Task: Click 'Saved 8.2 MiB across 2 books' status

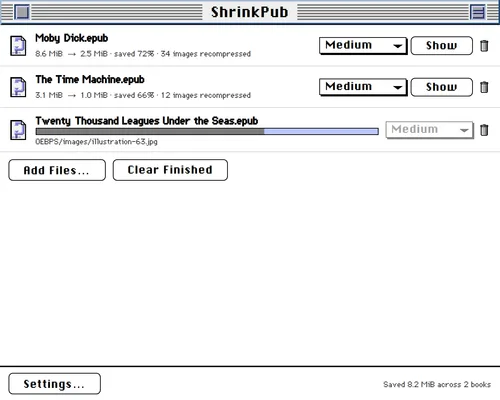Action: tap(437, 384)
